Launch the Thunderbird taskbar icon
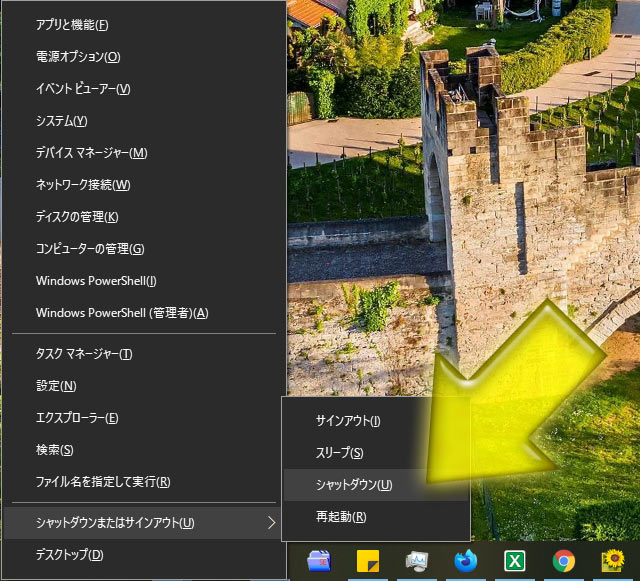Image resolution: width=640 pixels, height=581 pixels. (x=466, y=561)
